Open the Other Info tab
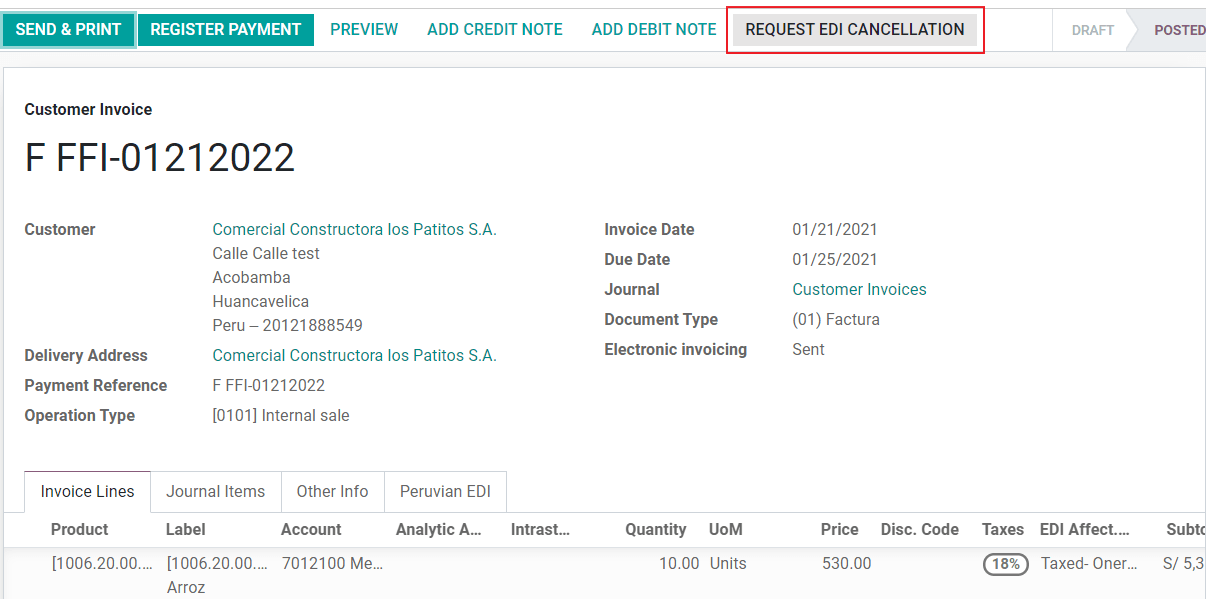 (332, 491)
